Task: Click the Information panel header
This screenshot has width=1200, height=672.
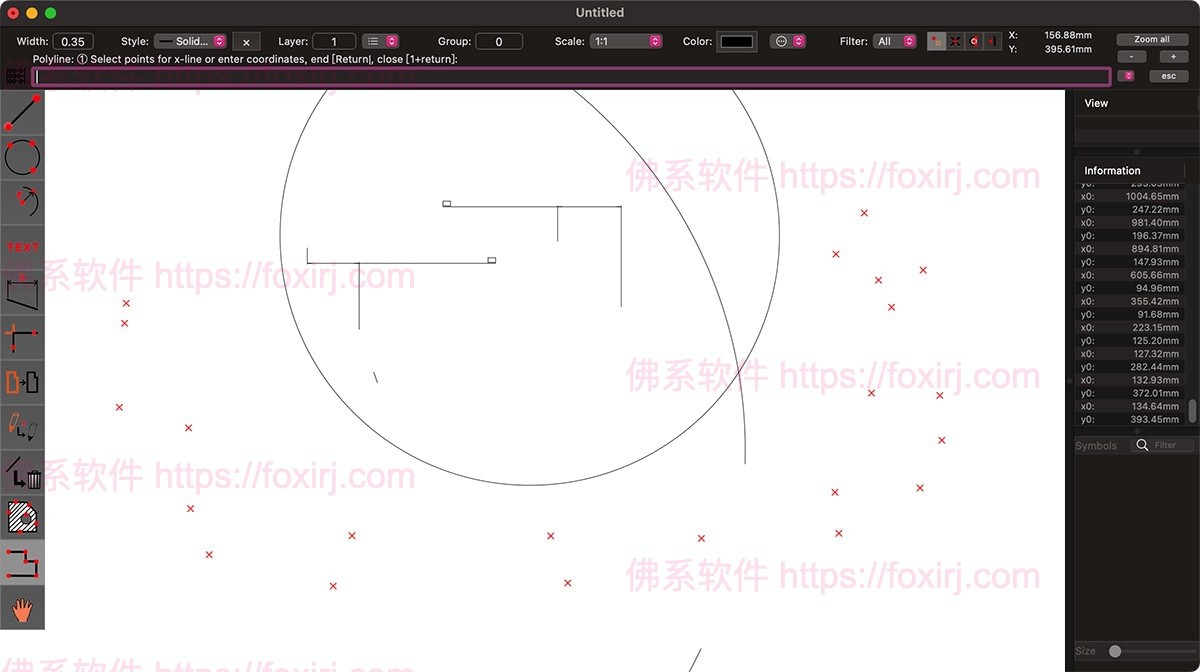Action: (x=1112, y=170)
